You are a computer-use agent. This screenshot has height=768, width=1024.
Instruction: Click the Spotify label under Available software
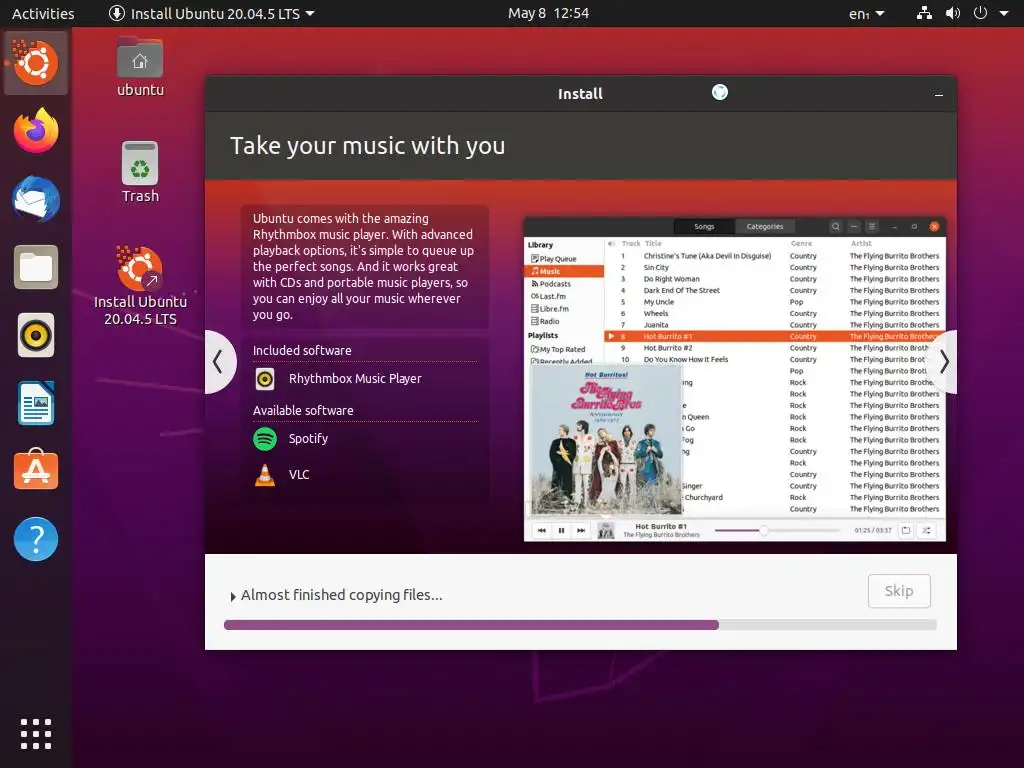[x=308, y=439]
